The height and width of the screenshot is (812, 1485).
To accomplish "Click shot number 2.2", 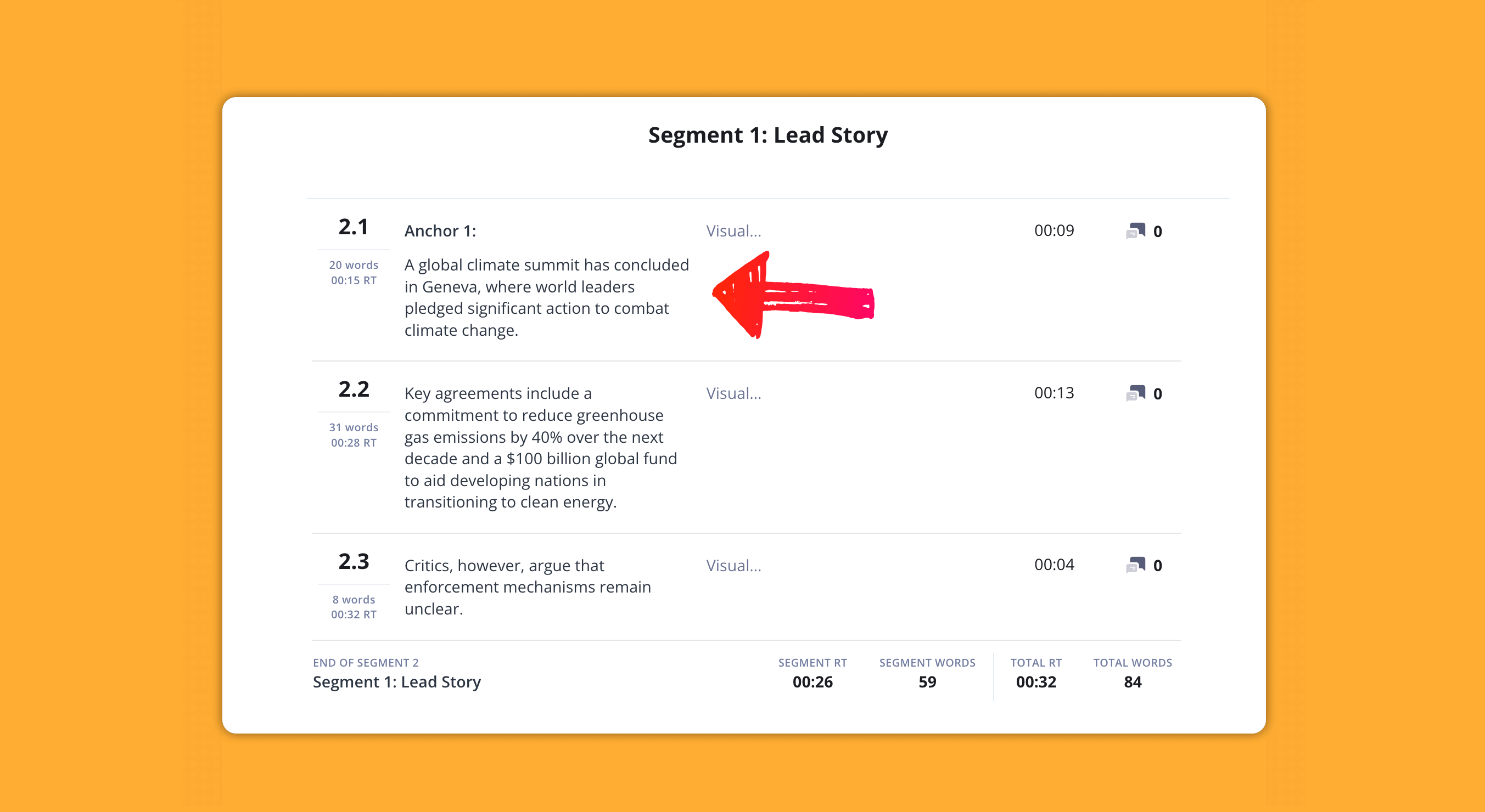I will [354, 390].
